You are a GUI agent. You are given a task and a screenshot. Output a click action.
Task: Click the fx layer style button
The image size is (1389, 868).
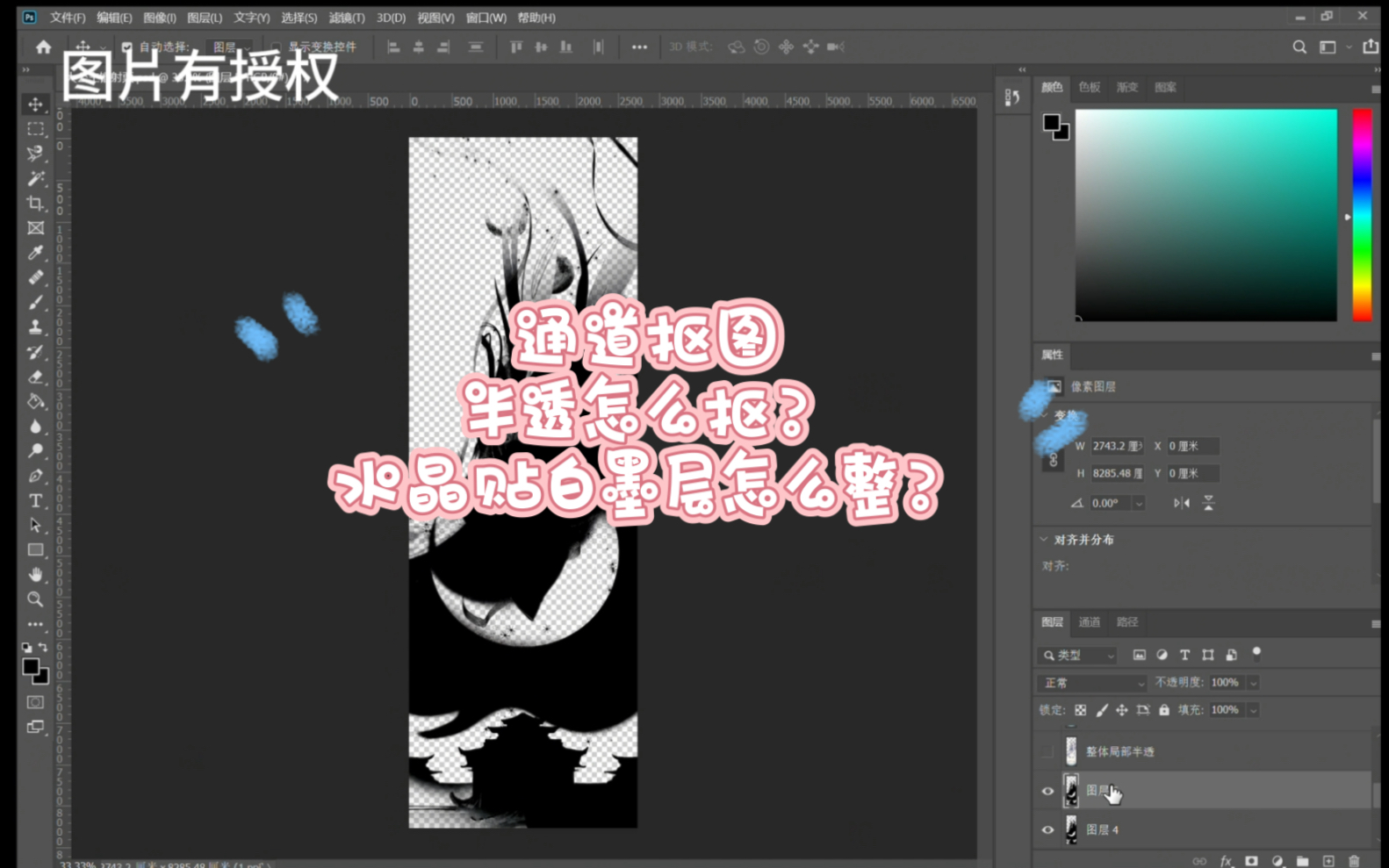tap(1226, 861)
